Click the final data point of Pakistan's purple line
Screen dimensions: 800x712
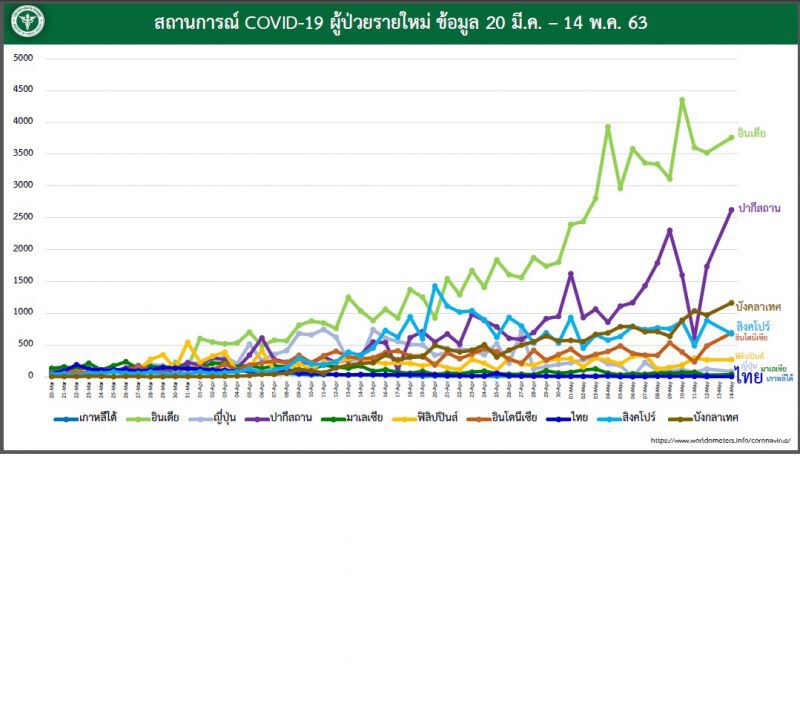pyautogui.click(x=731, y=210)
